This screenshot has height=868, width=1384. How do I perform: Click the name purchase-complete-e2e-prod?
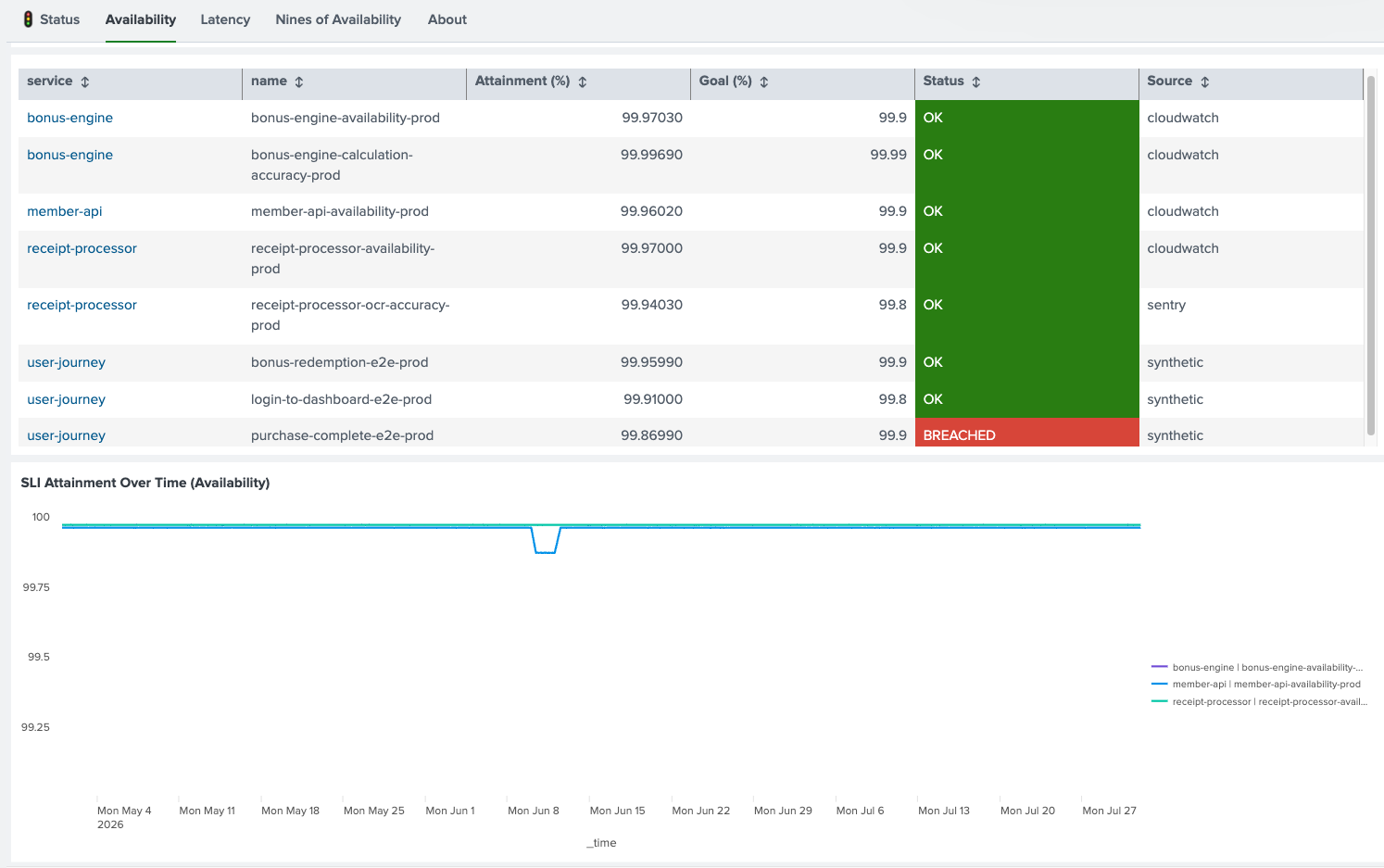pos(343,435)
